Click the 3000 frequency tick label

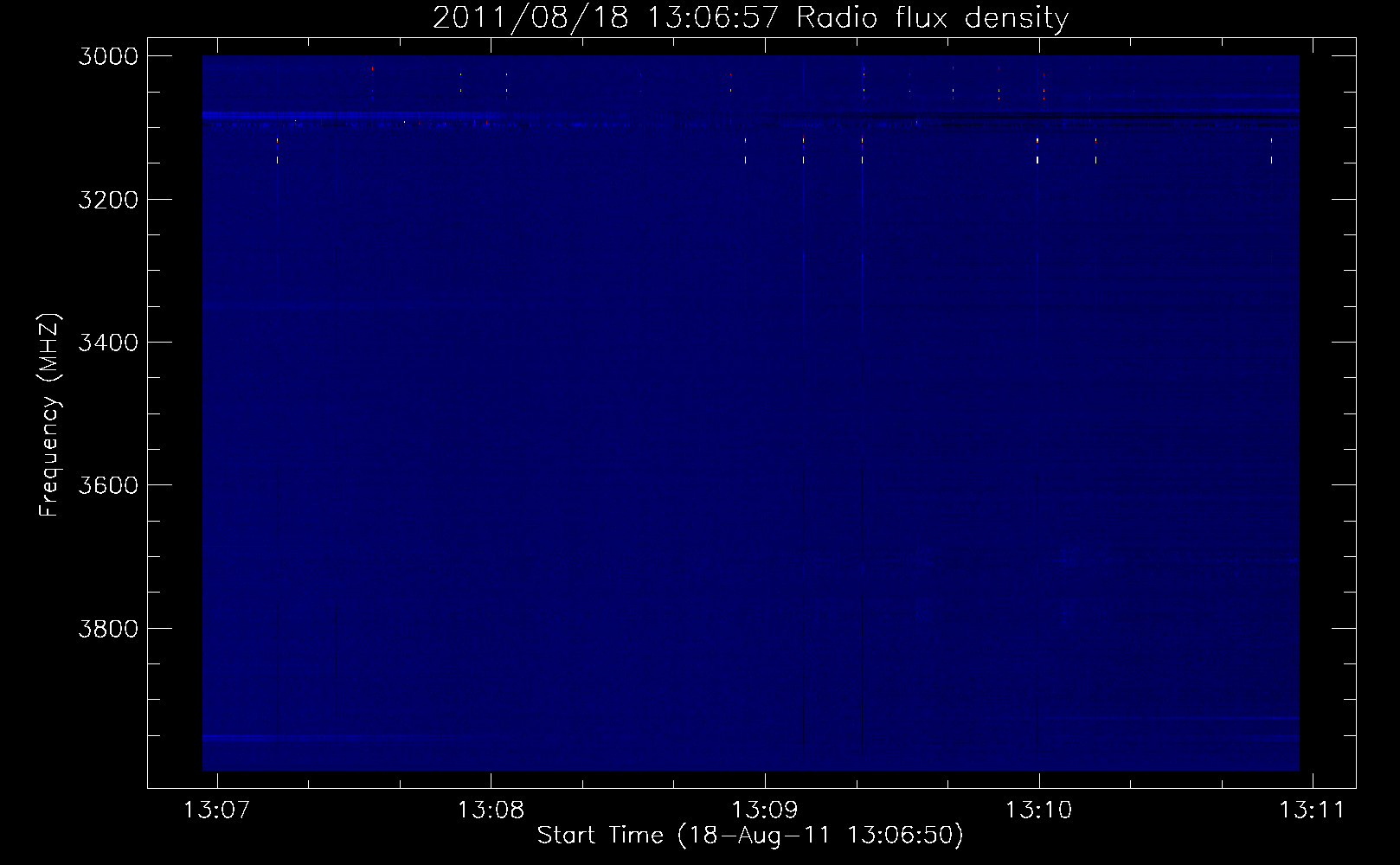click(x=108, y=56)
